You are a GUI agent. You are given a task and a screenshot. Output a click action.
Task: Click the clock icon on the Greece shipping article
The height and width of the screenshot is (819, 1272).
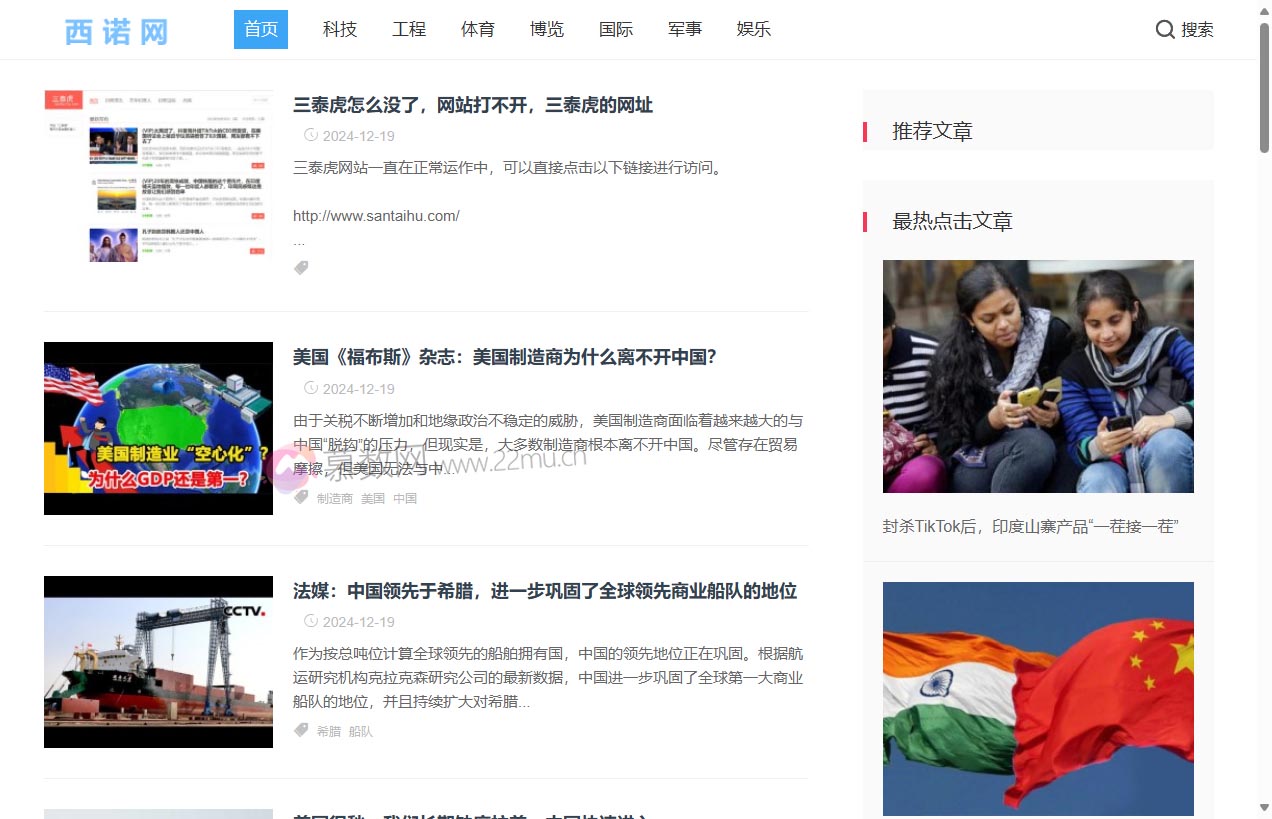(310, 621)
